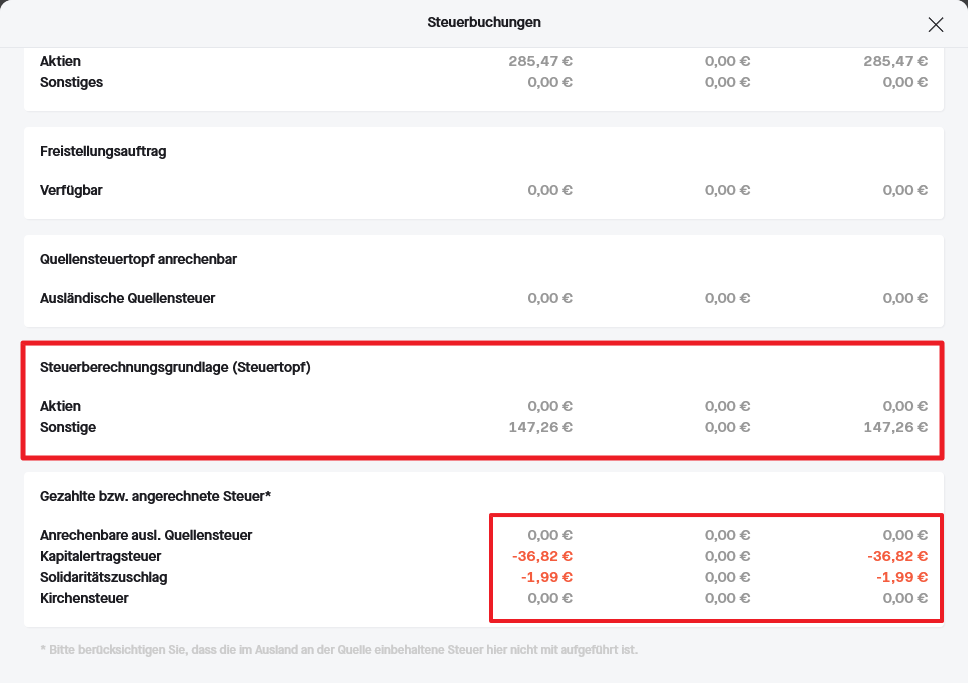This screenshot has width=968, height=683.
Task: Click the Sonstiges label in the top section
Action: (71, 82)
